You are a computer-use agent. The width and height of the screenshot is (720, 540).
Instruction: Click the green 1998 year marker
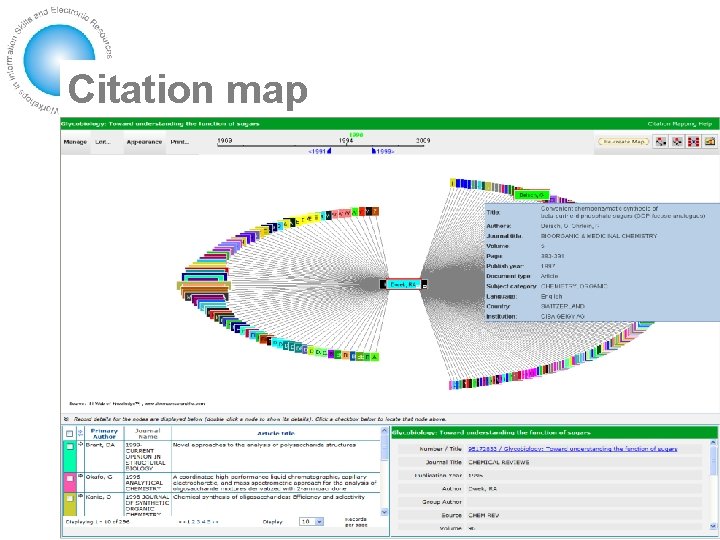click(356, 135)
